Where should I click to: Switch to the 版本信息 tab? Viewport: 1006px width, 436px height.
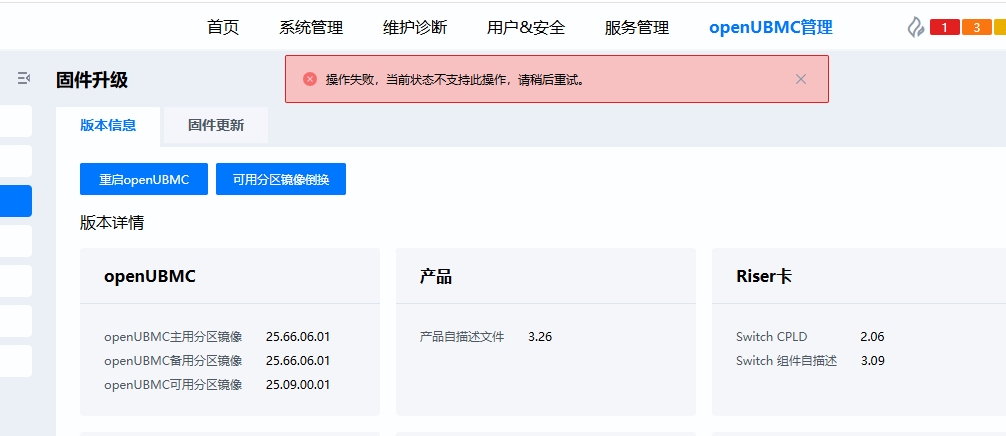coord(108,126)
